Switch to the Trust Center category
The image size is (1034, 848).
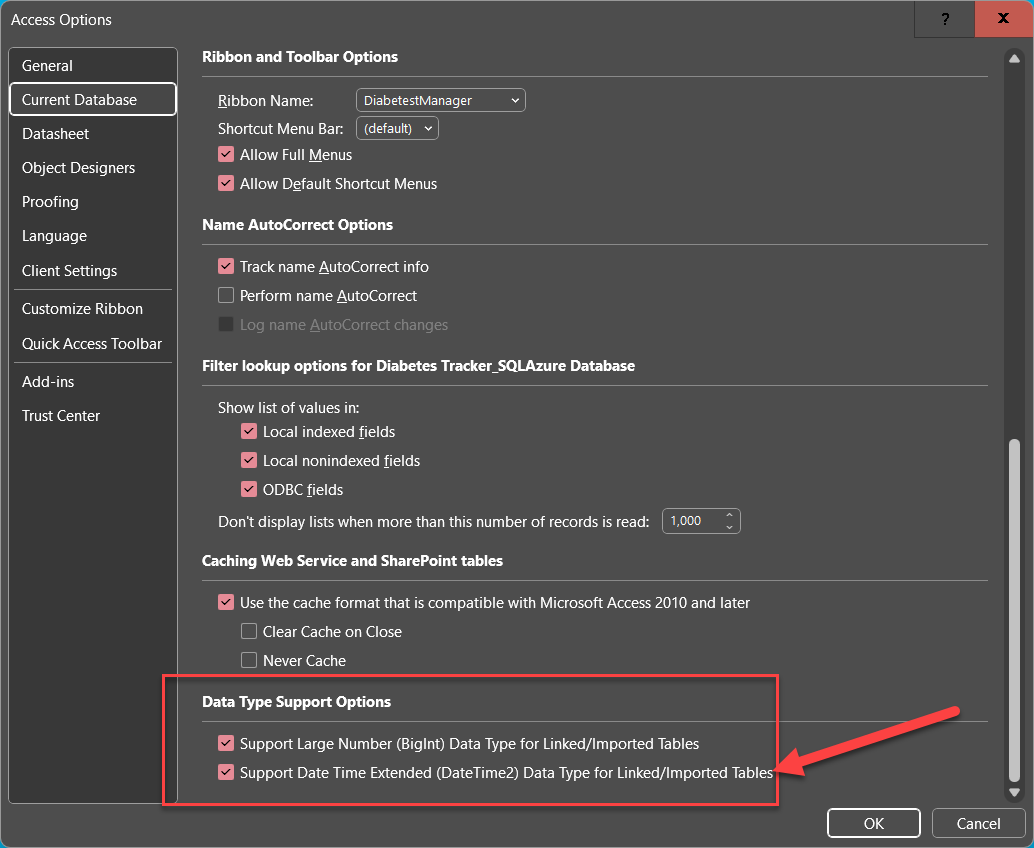pos(61,416)
